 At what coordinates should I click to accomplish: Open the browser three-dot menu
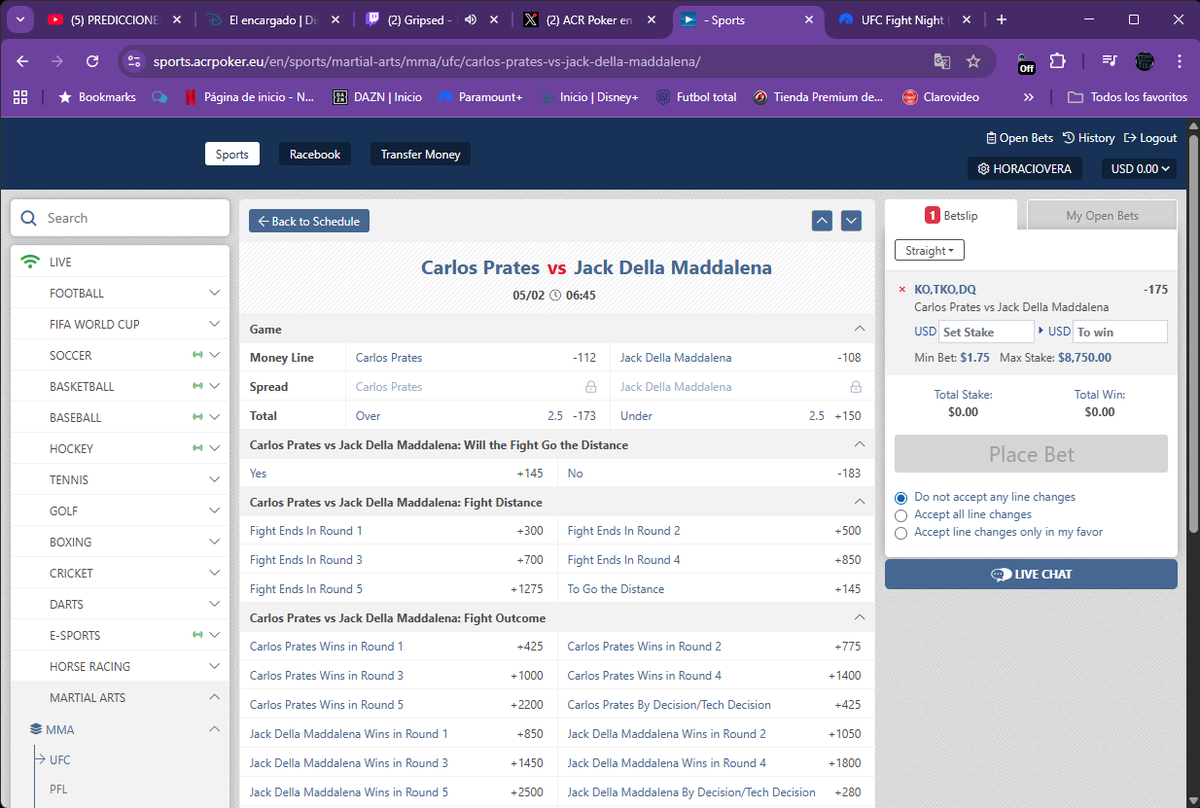(1179, 61)
